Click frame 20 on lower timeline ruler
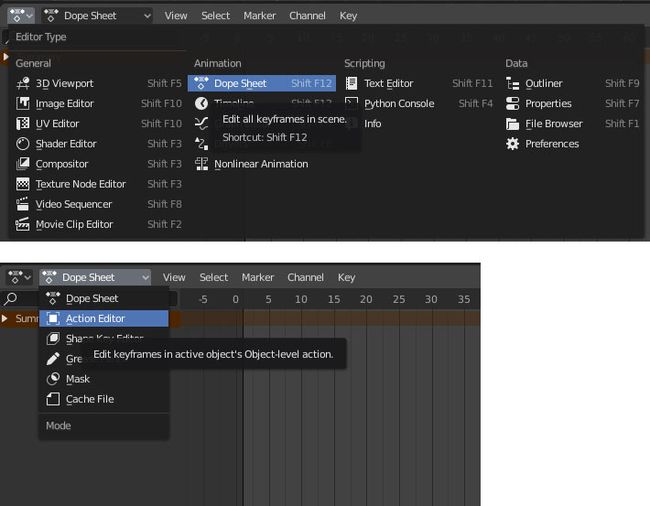Image resolution: width=650 pixels, height=506 pixels. (366, 299)
